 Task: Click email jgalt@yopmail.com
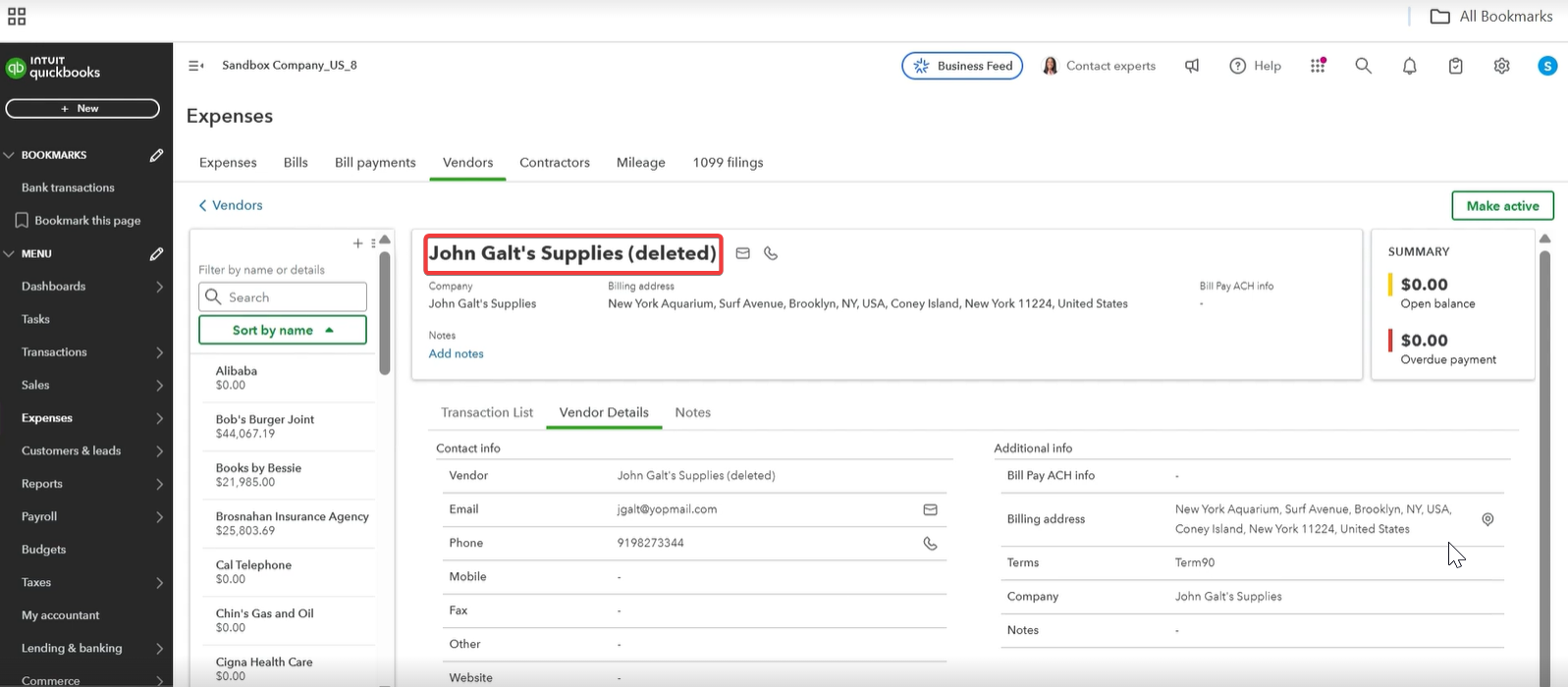pos(667,509)
